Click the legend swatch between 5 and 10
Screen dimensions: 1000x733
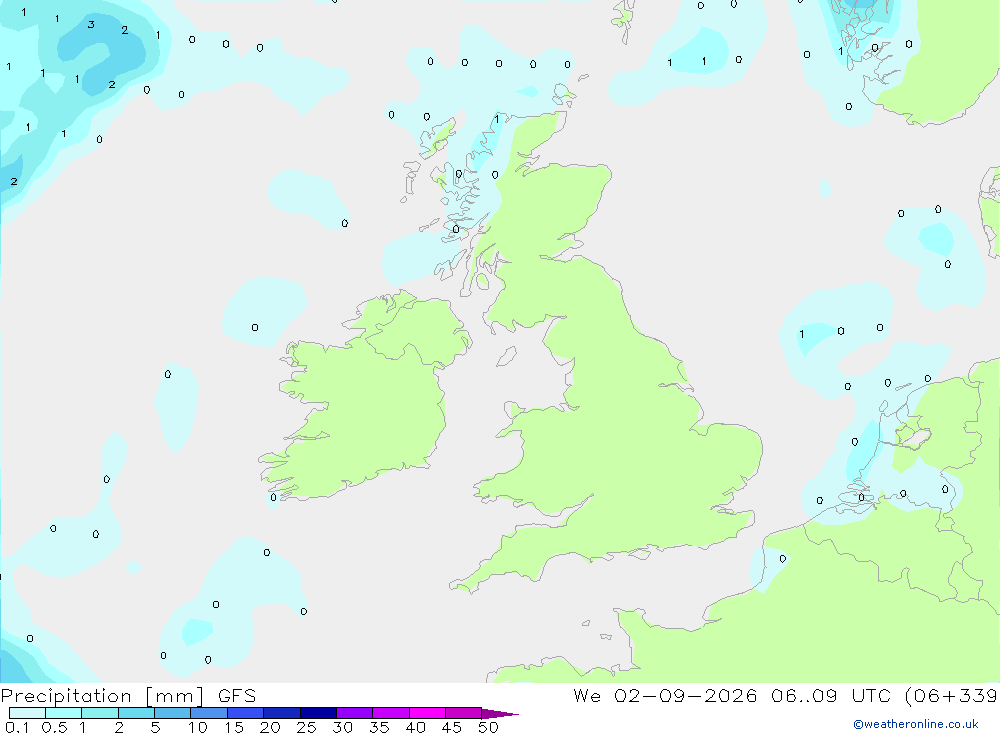(173, 713)
